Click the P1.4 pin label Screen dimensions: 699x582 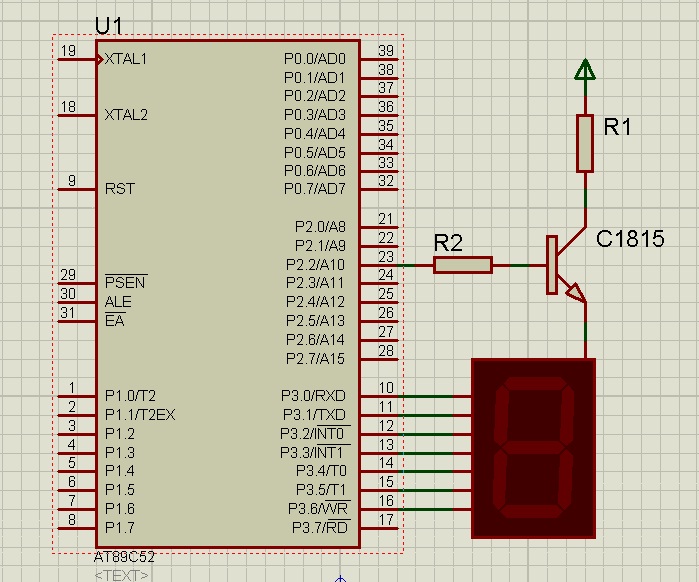click(x=119, y=471)
